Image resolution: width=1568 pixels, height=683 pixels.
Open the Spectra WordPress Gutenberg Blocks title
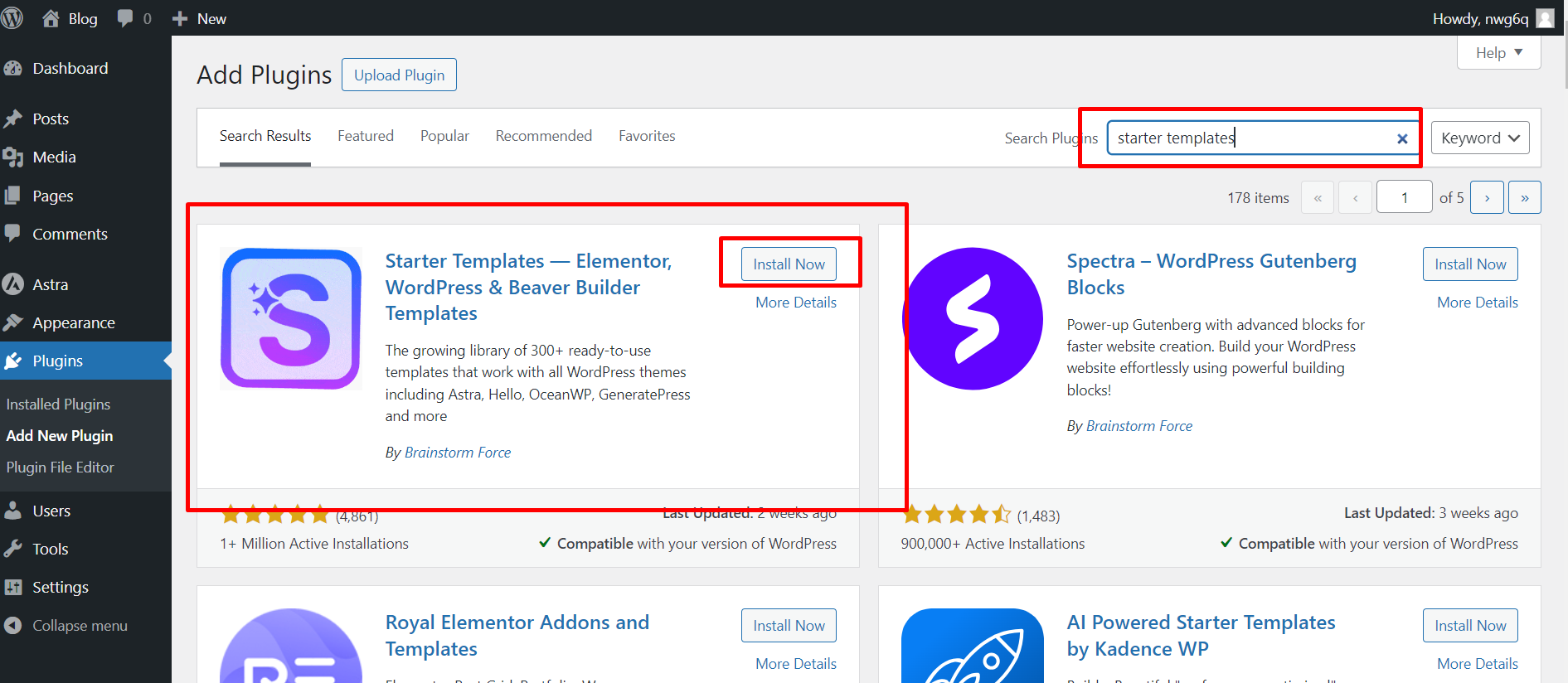pos(1211,274)
